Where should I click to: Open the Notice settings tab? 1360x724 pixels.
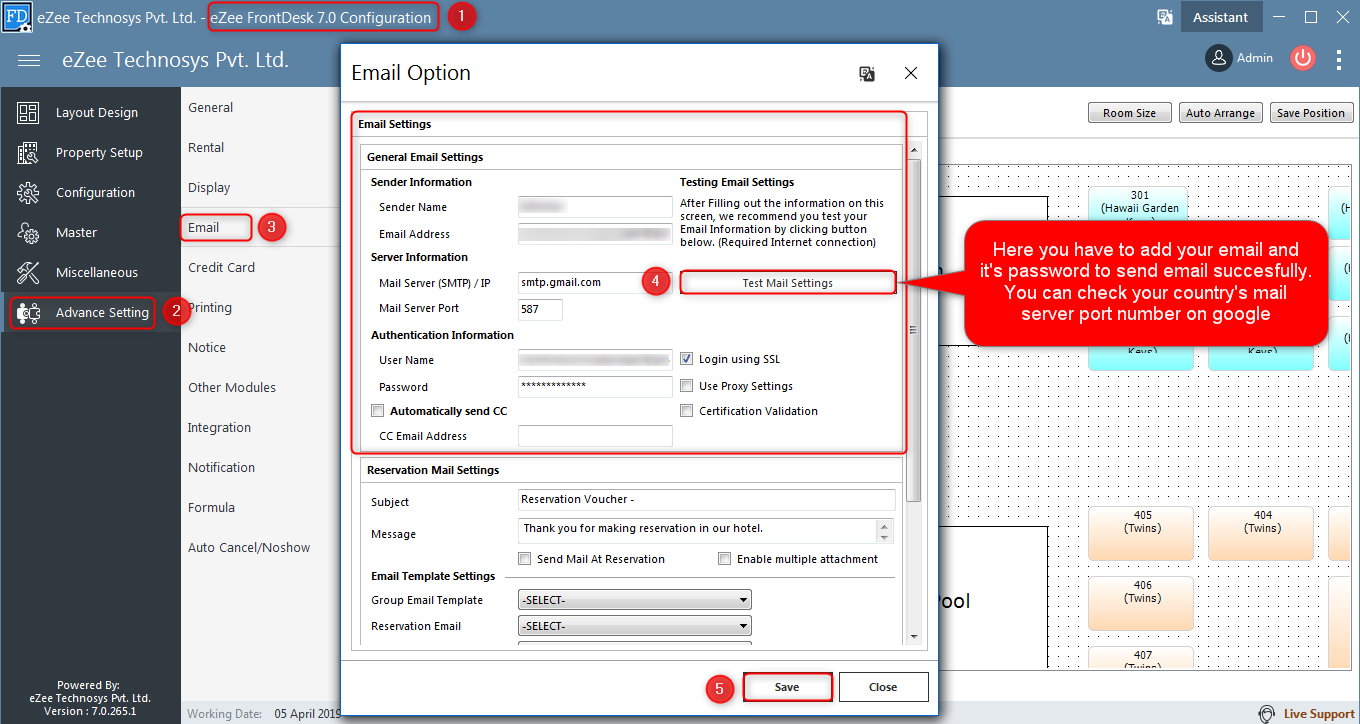207,348
